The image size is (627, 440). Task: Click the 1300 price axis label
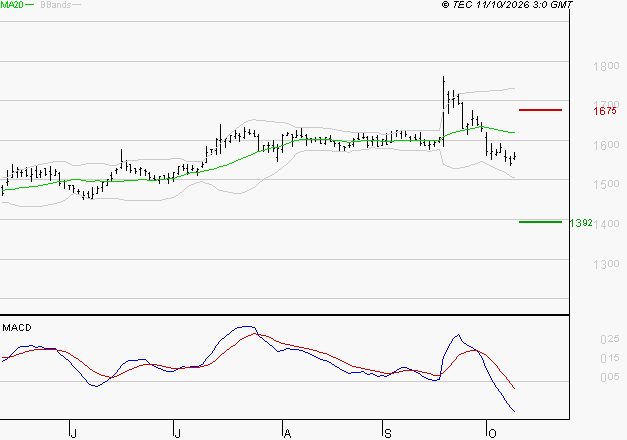(x=606, y=264)
